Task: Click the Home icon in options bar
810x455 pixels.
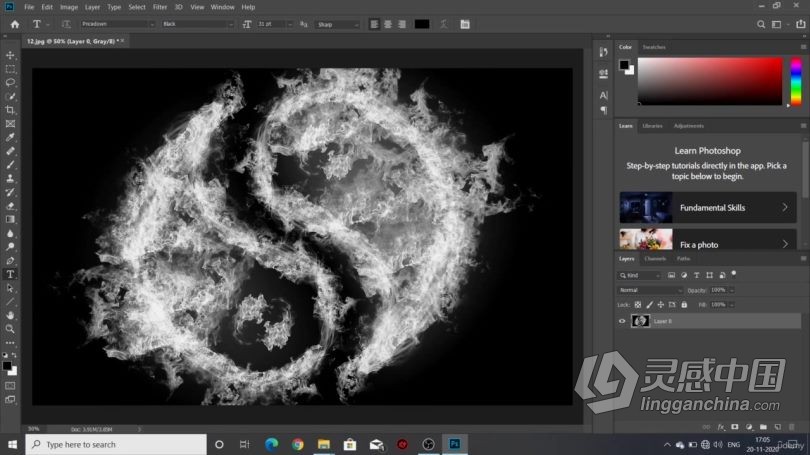Action: [14, 23]
